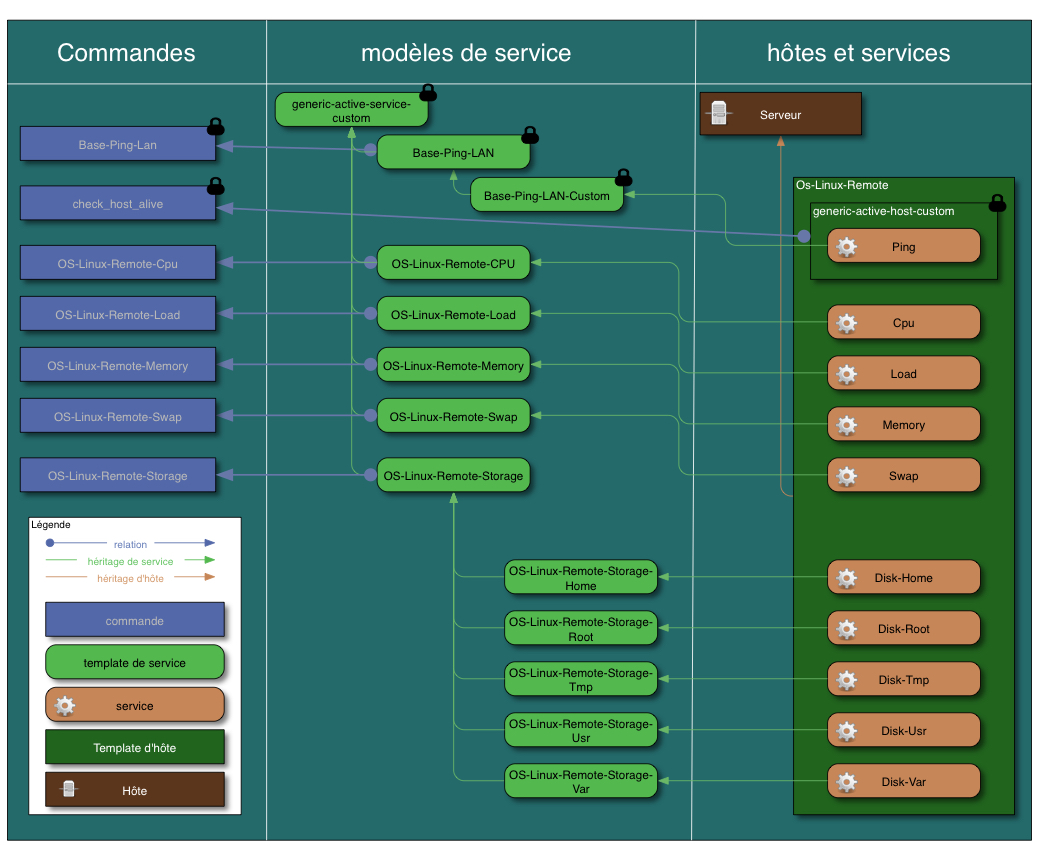The width and height of the screenshot is (1038, 847).
Task: Click the blue commande legend swatch
Action: click(x=134, y=621)
